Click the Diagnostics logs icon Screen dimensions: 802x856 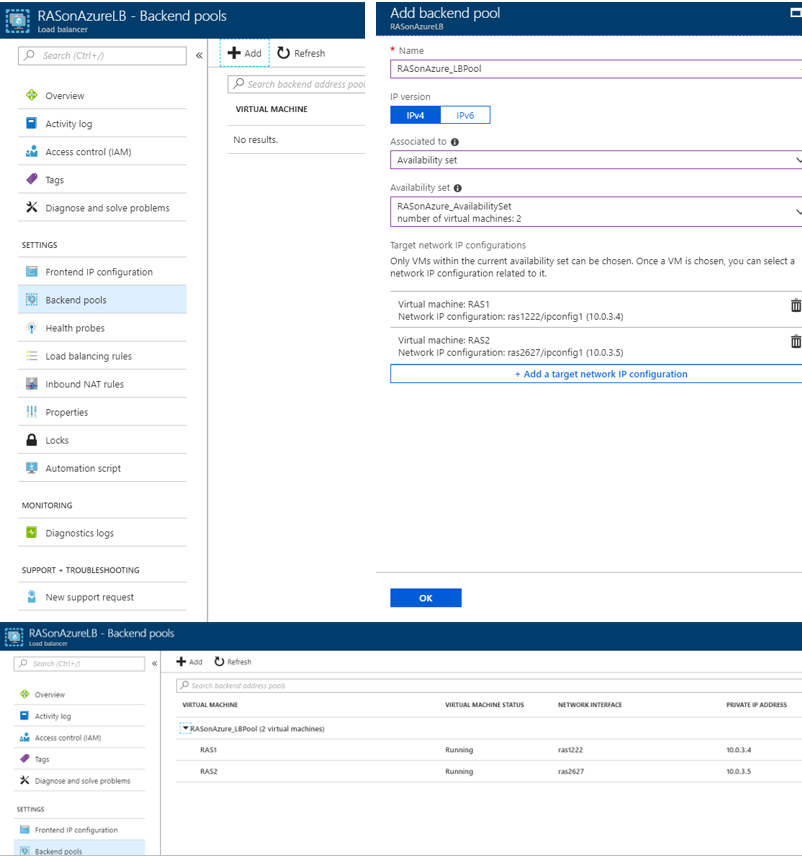[31, 533]
